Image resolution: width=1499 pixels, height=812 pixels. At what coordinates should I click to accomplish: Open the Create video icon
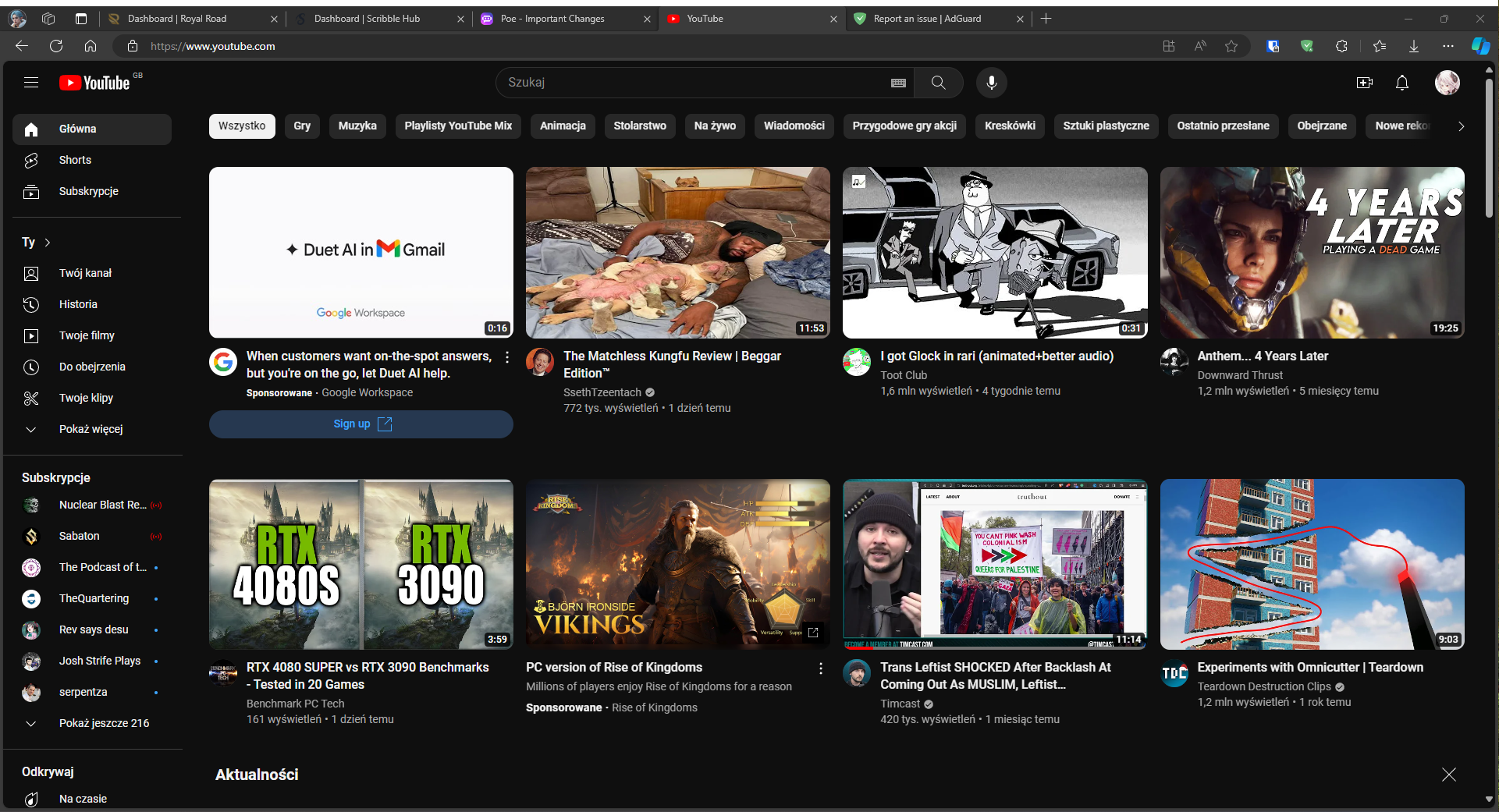[x=1364, y=83]
